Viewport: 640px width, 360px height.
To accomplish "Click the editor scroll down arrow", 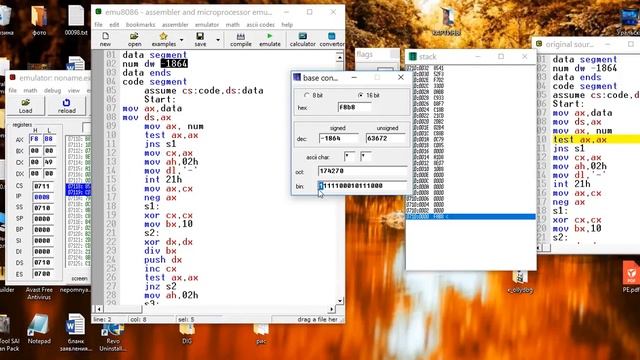I will (x=340, y=301).
